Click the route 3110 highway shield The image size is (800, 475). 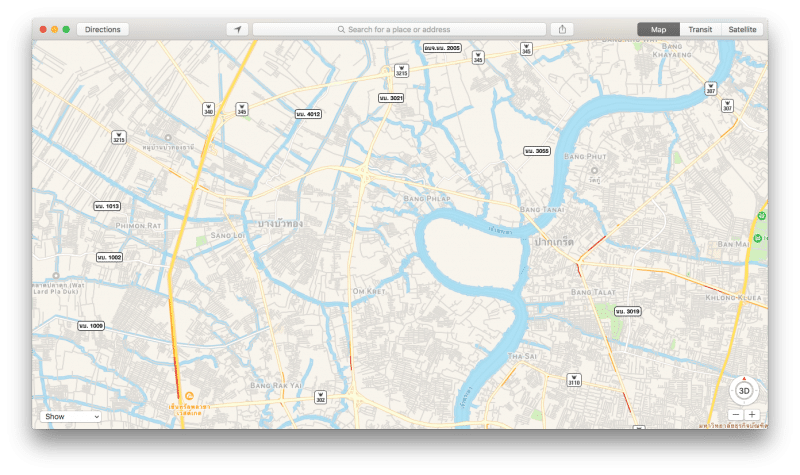[574, 380]
